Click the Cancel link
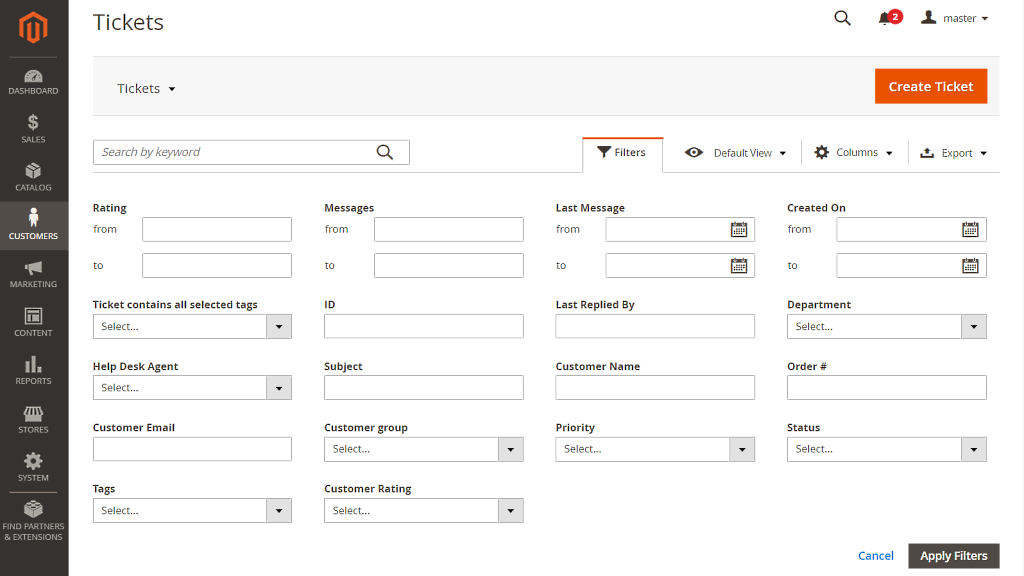 (x=875, y=556)
